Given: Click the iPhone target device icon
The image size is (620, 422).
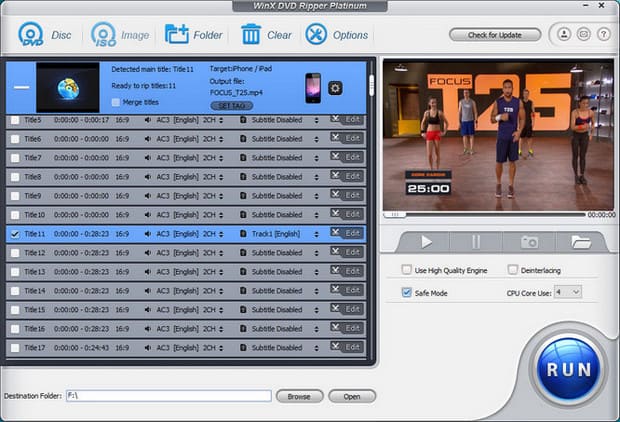Looking at the screenshot, I should point(313,88).
